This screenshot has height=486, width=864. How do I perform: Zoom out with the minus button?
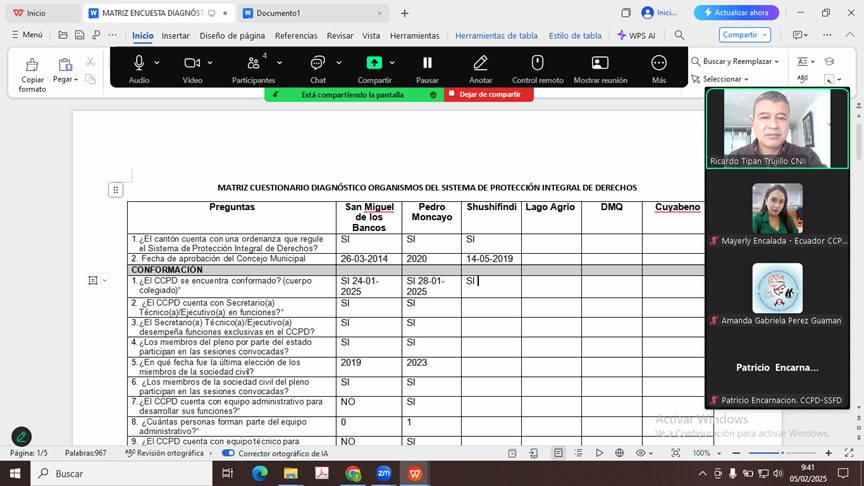pos(736,453)
